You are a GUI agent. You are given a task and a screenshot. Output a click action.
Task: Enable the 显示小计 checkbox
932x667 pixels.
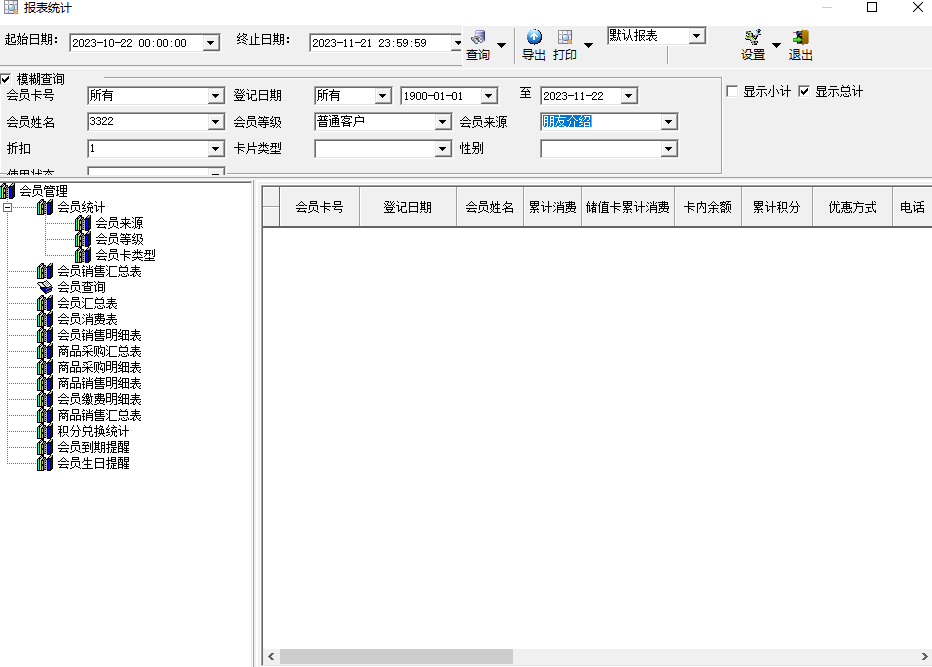pyautogui.click(x=733, y=91)
